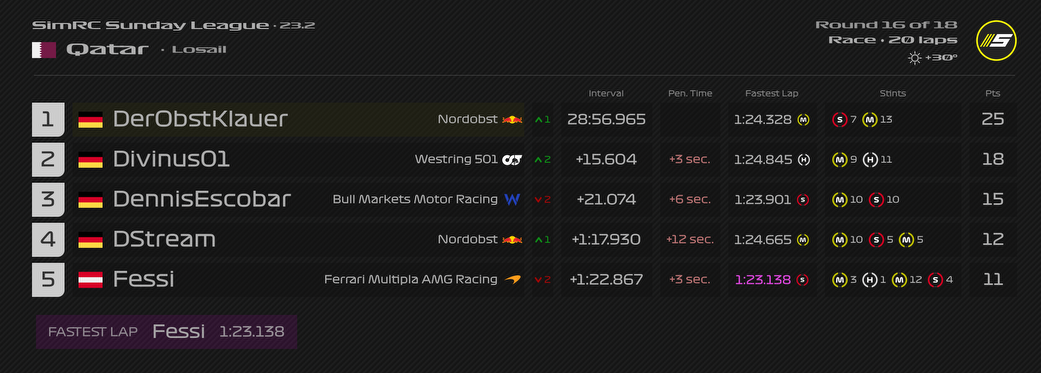Click the Stints column header
The image size is (1041, 373).
(892, 94)
